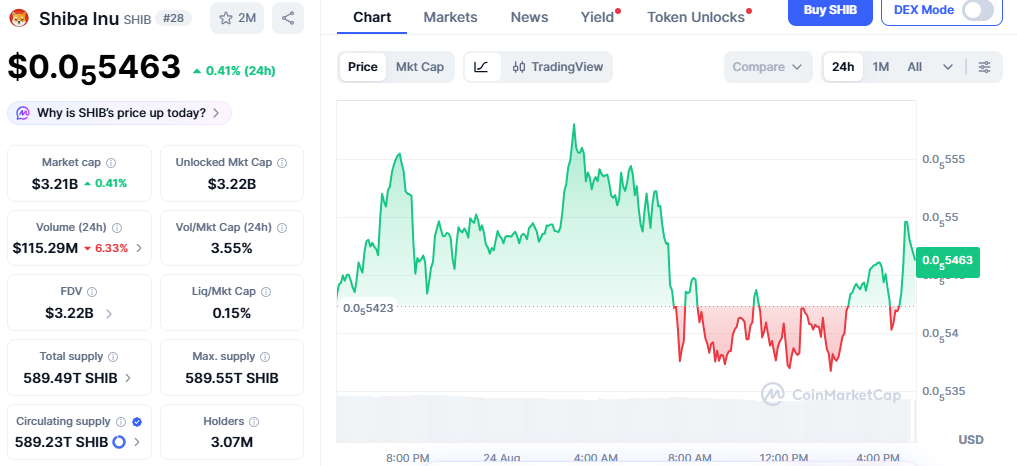Image resolution: width=1017 pixels, height=466 pixels.
Task: Expand FDV details chevron
Action: [108, 313]
